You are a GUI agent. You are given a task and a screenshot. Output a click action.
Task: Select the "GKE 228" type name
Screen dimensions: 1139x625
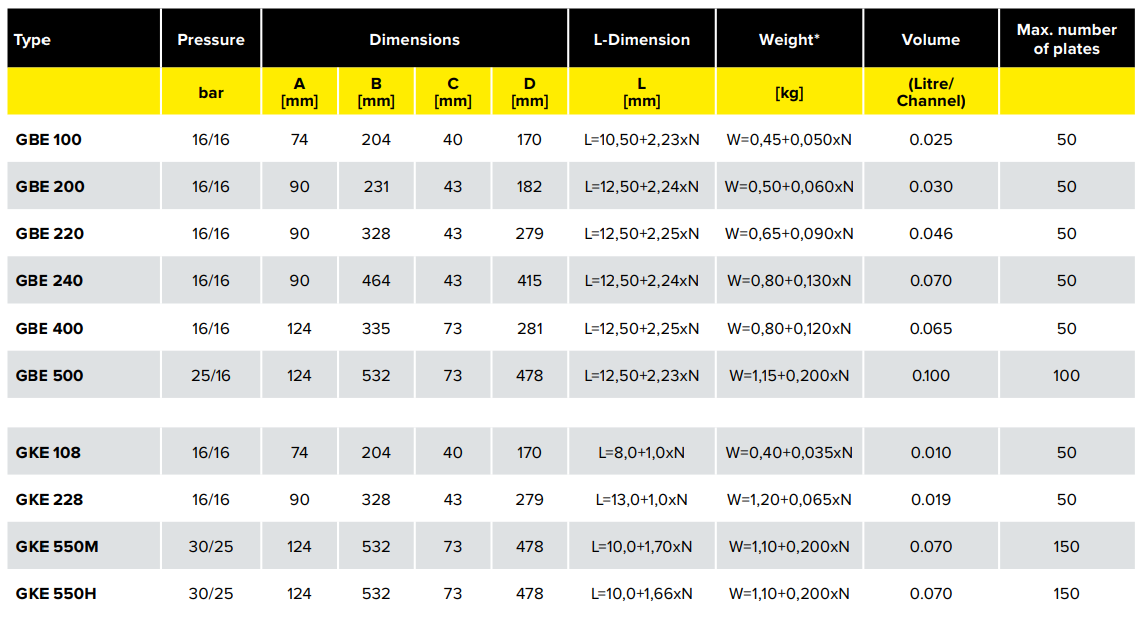49,500
